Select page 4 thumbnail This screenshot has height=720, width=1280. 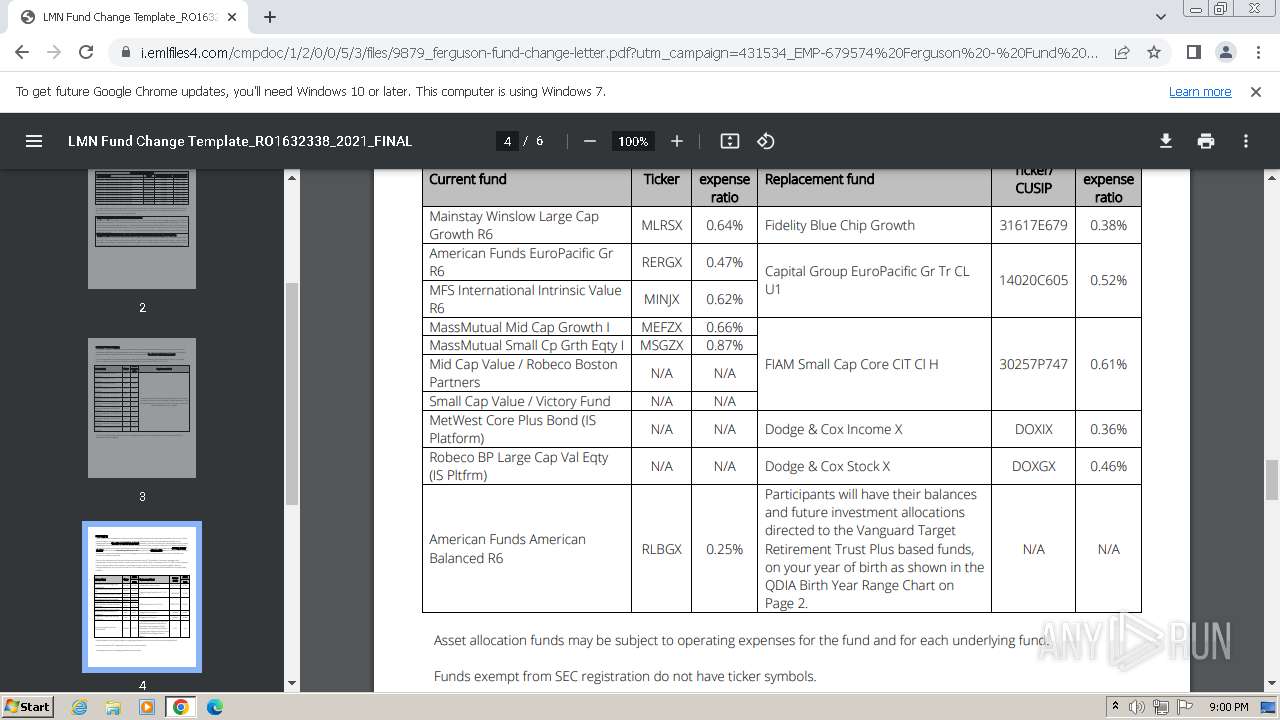click(x=142, y=597)
